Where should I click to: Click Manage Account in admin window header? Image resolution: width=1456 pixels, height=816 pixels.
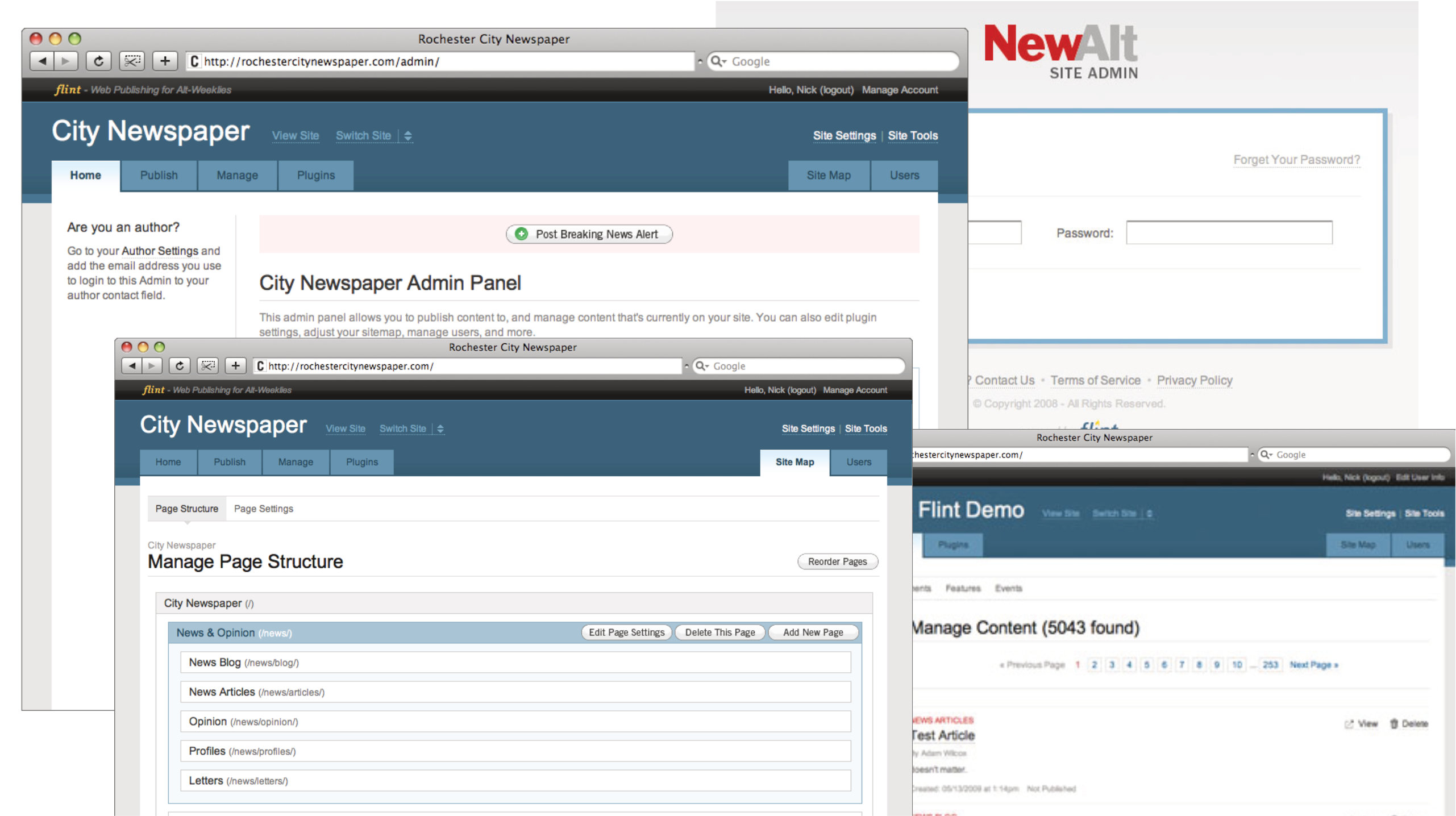click(900, 90)
